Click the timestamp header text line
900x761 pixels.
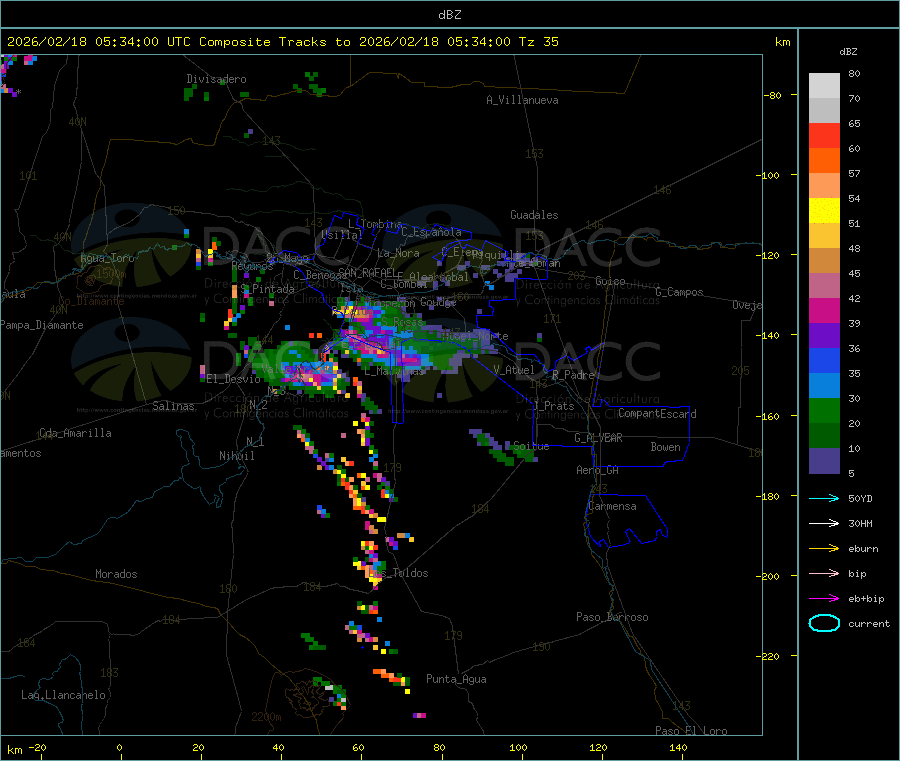click(282, 42)
